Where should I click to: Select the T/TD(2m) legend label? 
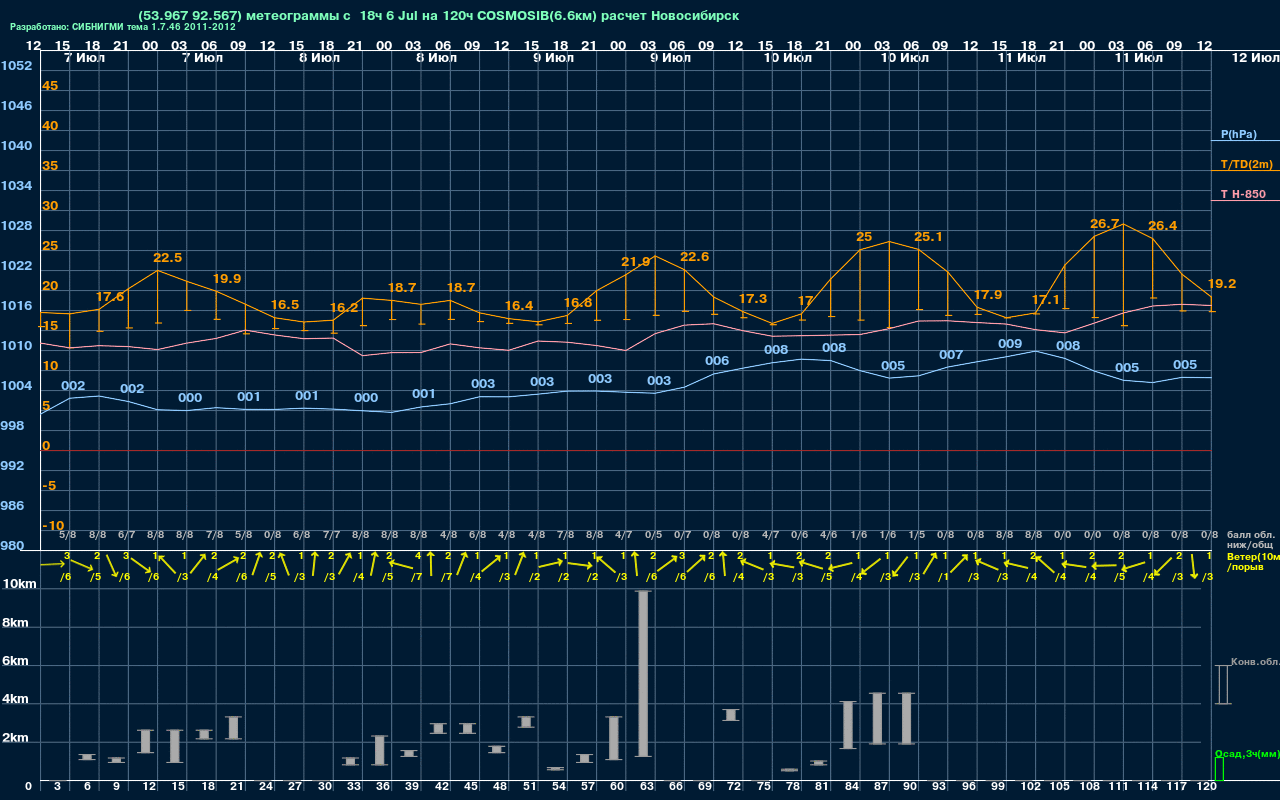point(1246,164)
